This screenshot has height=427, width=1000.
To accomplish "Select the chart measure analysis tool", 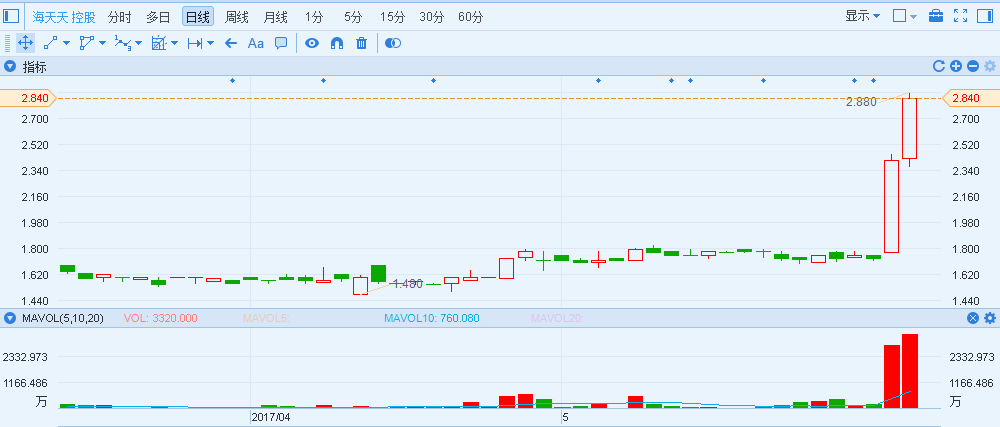I will pos(159,43).
